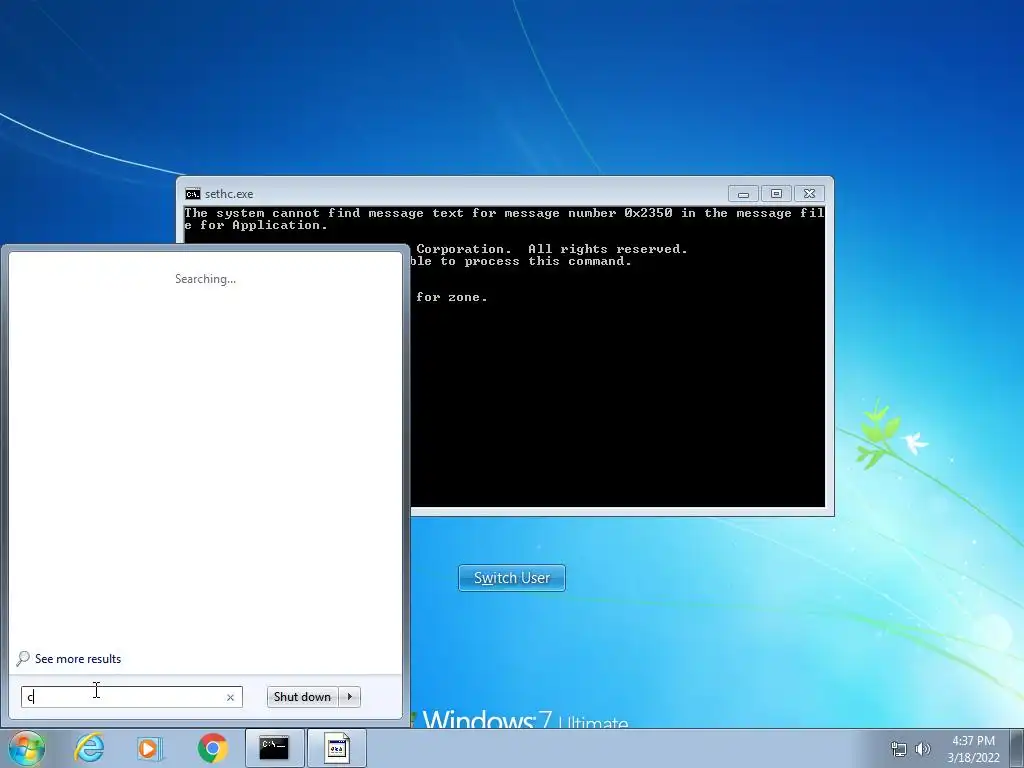Click the Shut down button
This screenshot has width=1024, height=768.
[x=302, y=697]
